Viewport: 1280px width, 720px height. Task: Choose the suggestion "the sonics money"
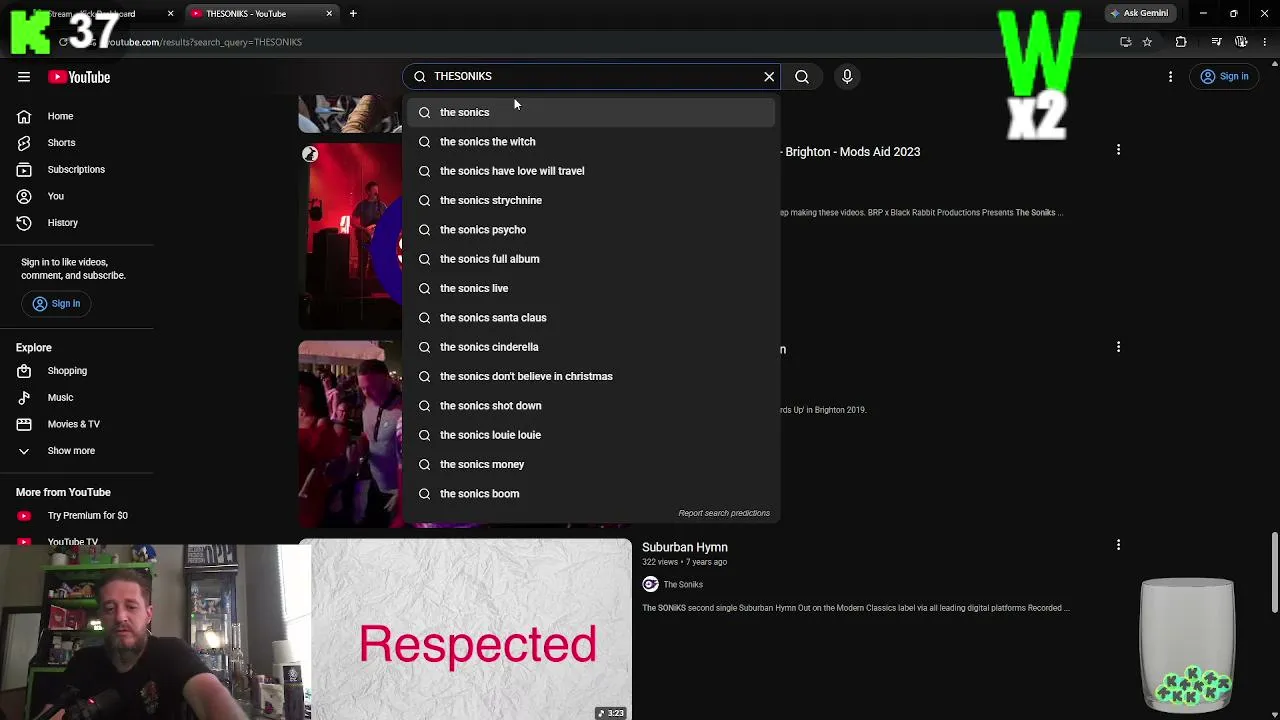click(590, 464)
